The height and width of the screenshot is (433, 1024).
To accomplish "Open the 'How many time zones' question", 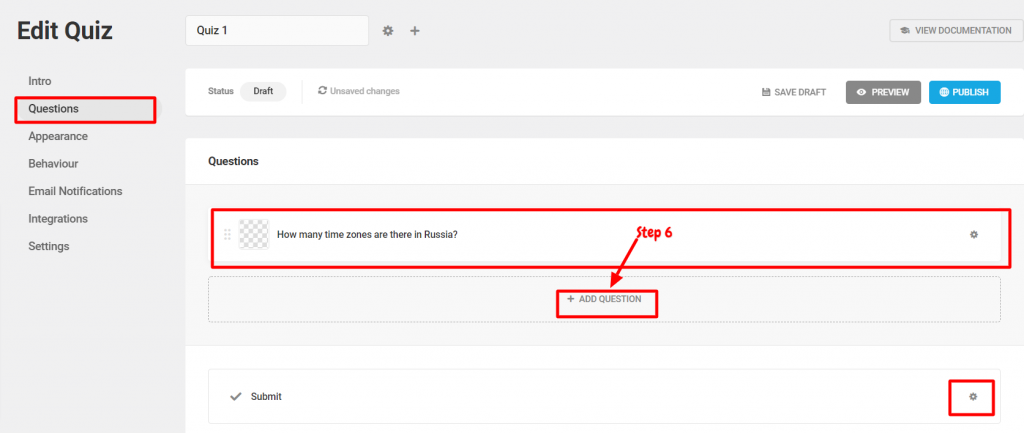I will 368,234.
